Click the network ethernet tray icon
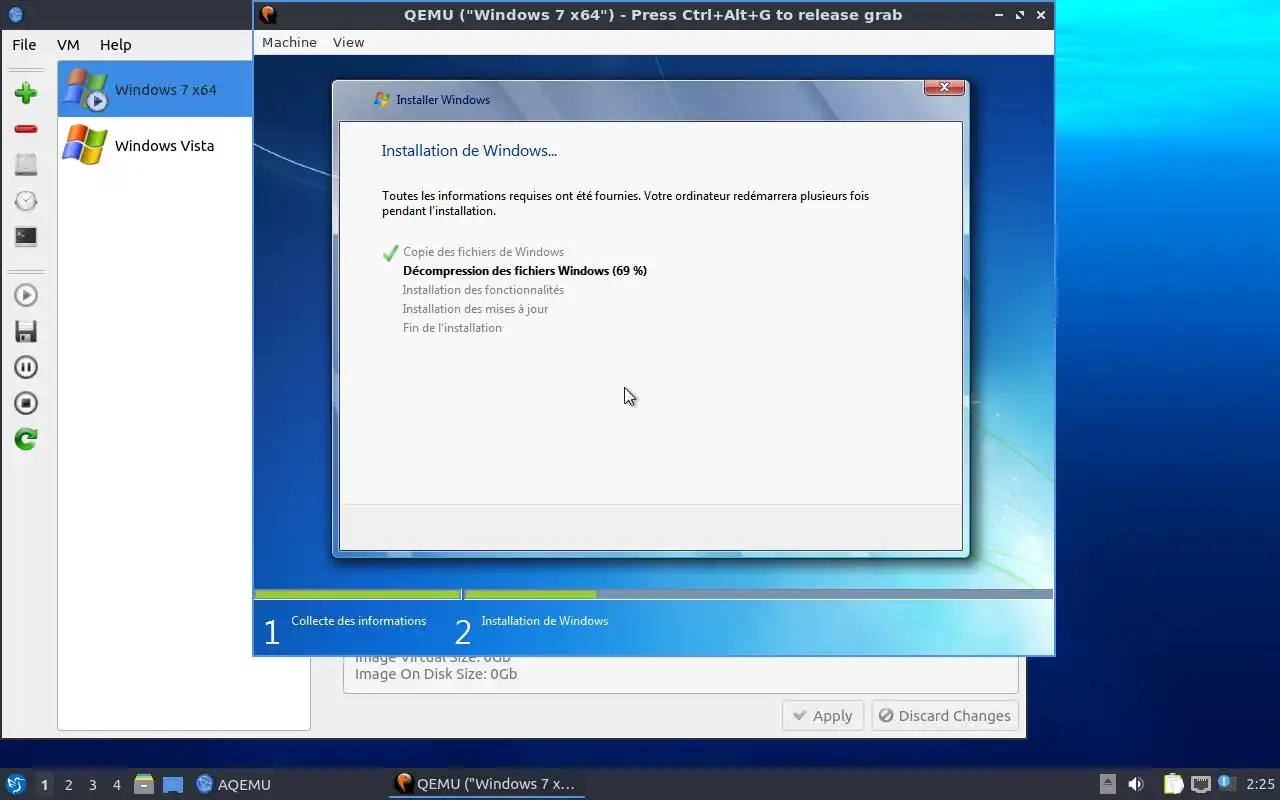Viewport: 1280px width, 800px height. coord(1201,784)
